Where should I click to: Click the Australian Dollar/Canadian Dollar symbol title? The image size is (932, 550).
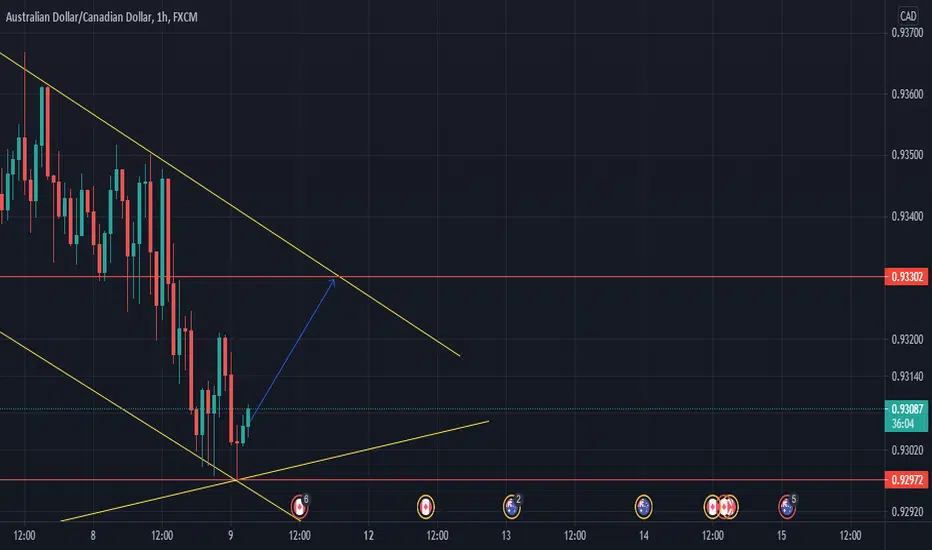pos(78,17)
